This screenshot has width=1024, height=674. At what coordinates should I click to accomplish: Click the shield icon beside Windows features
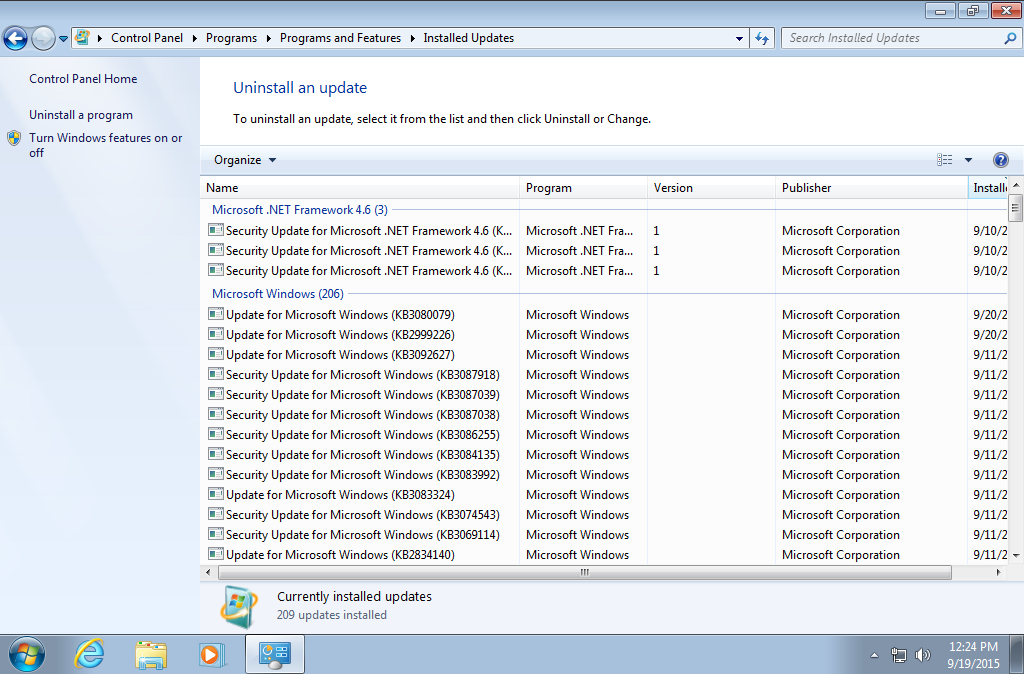tap(14, 138)
